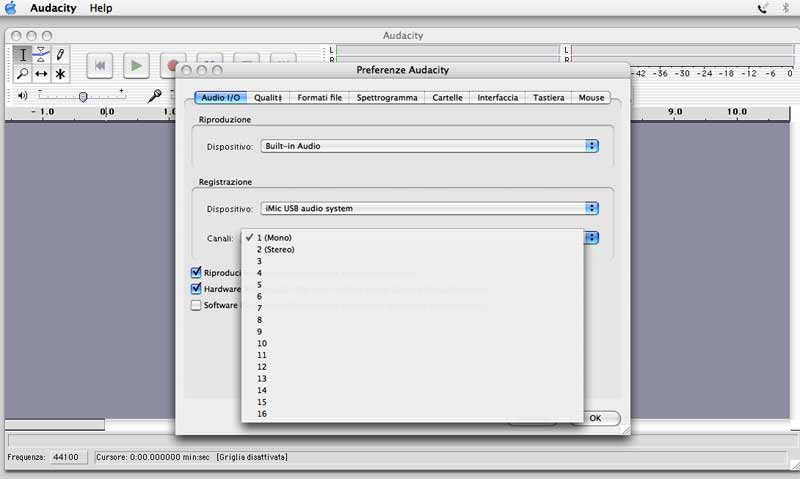
Task: Choose 15 channels in the list
Action: pos(412,402)
